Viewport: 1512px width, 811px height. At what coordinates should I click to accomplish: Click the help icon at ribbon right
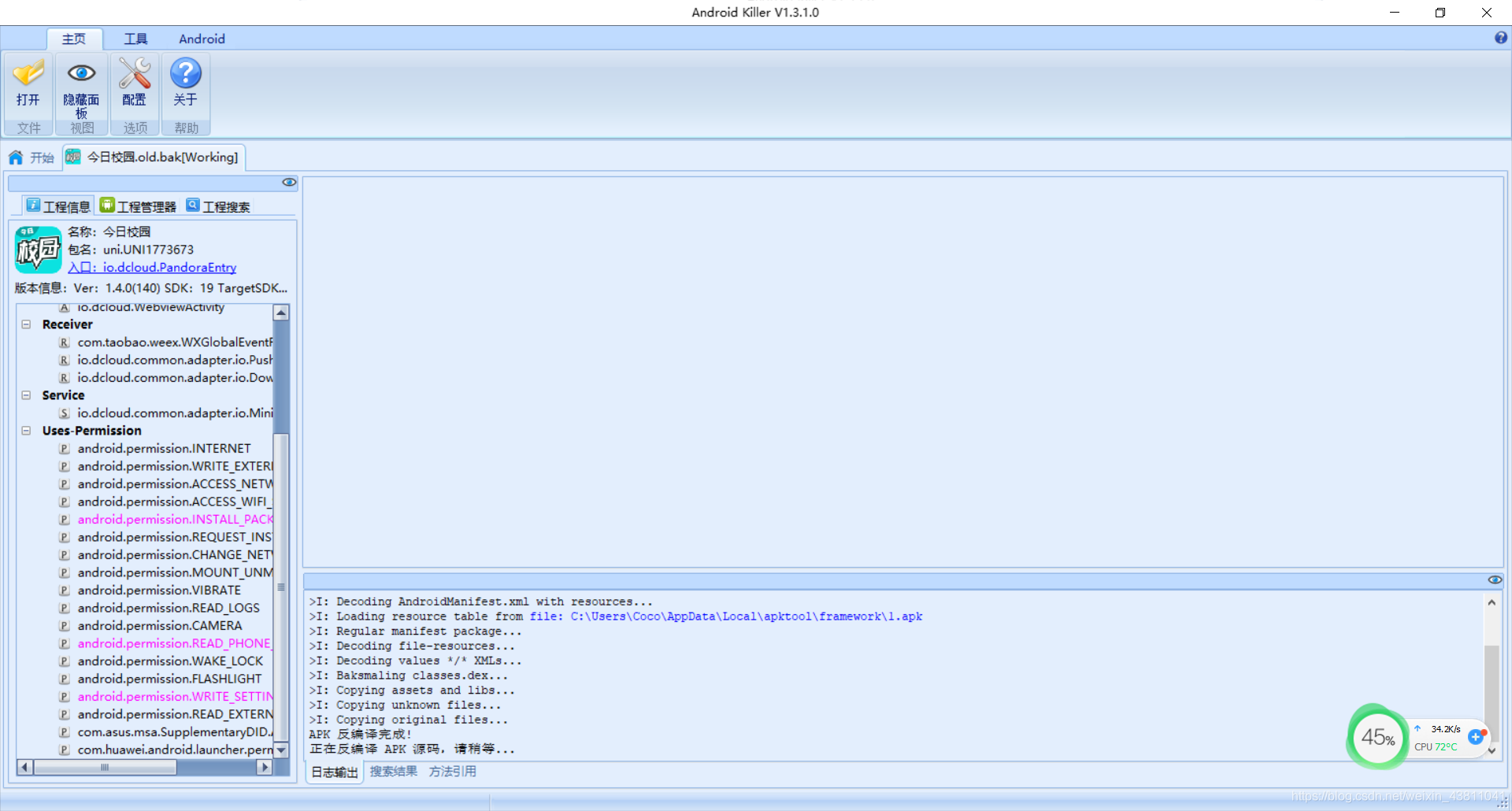(x=1501, y=38)
